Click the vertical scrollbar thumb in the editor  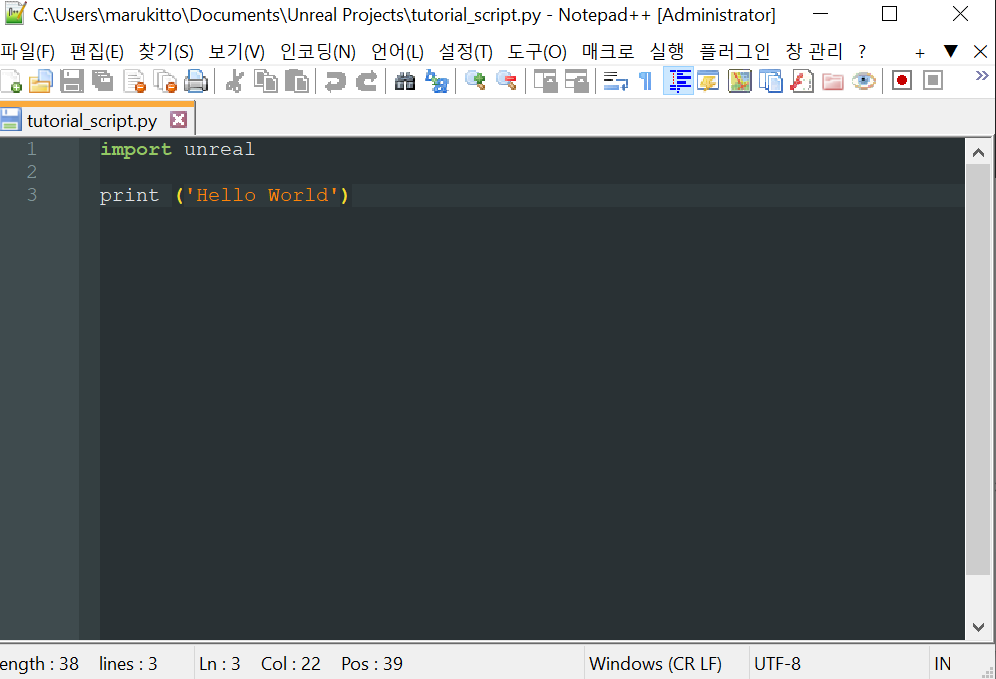[978, 370]
